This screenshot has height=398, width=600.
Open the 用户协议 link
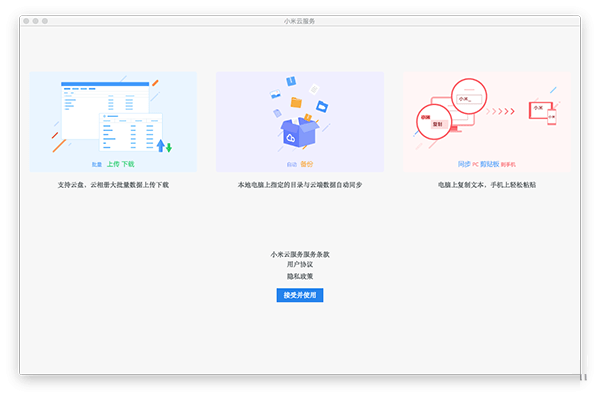[x=300, y=264]
